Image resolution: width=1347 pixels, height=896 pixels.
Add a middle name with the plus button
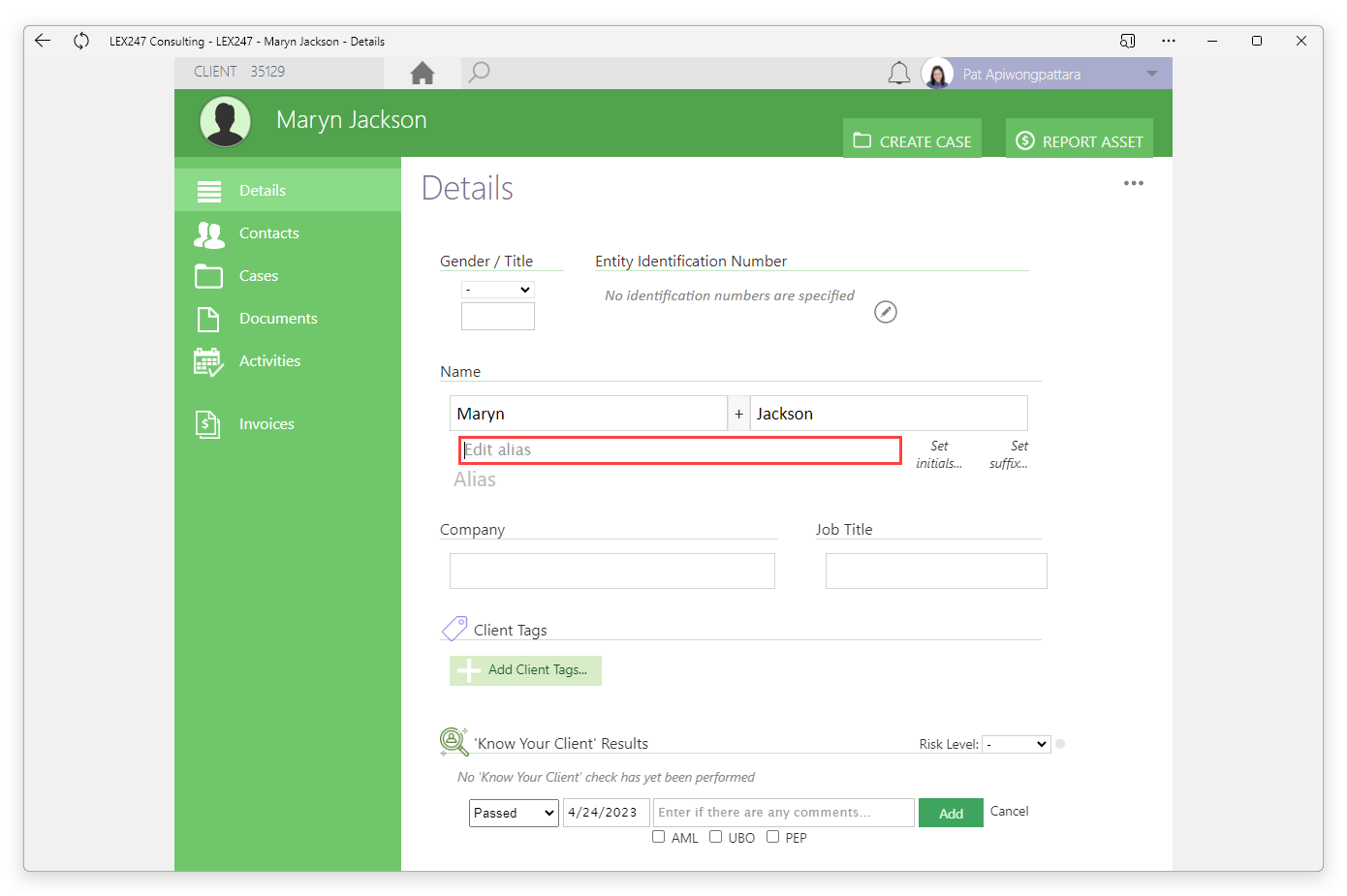pyautogui.click(x=738, y=414)
